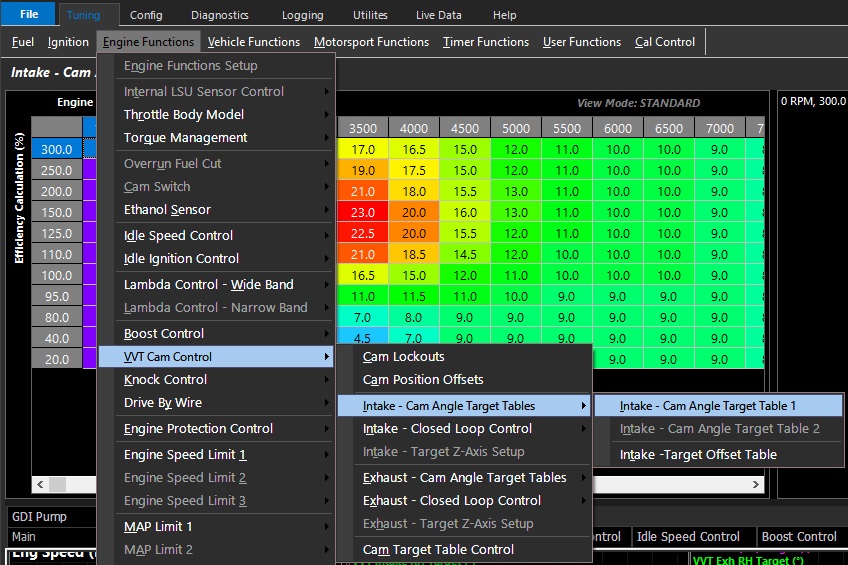Expand Idle Ignition Control submenu
The height and width of the screenshot is (565, 848).
coord(215,258)
